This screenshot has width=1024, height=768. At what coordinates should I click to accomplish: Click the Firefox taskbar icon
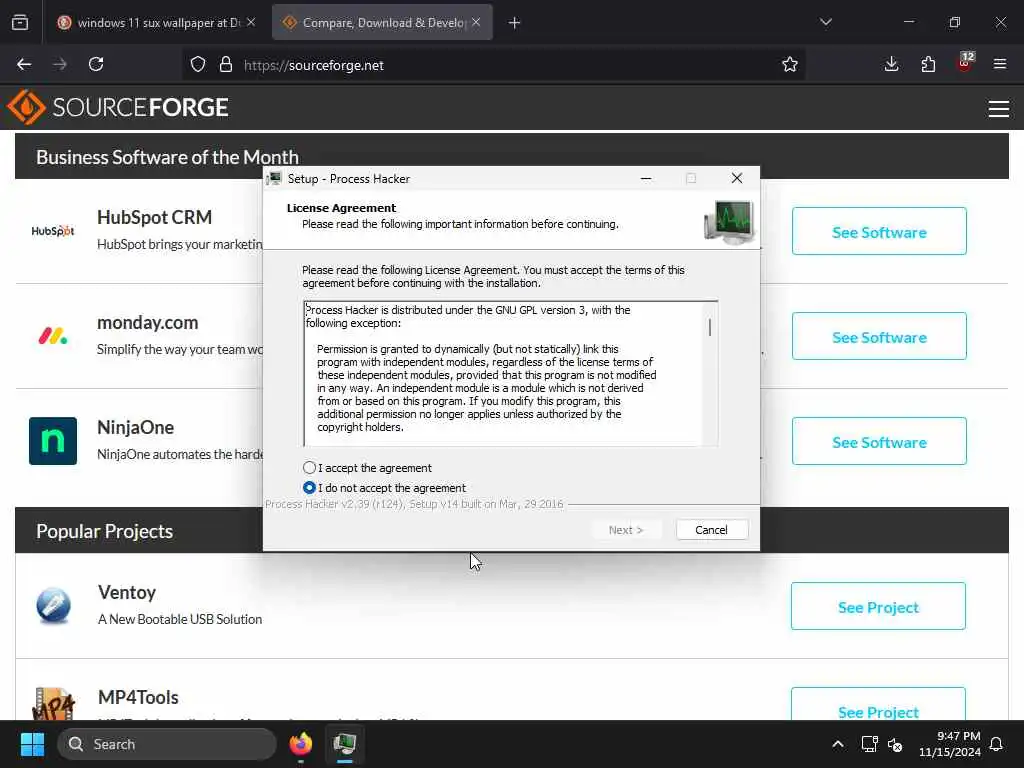(x=300, y=744)
